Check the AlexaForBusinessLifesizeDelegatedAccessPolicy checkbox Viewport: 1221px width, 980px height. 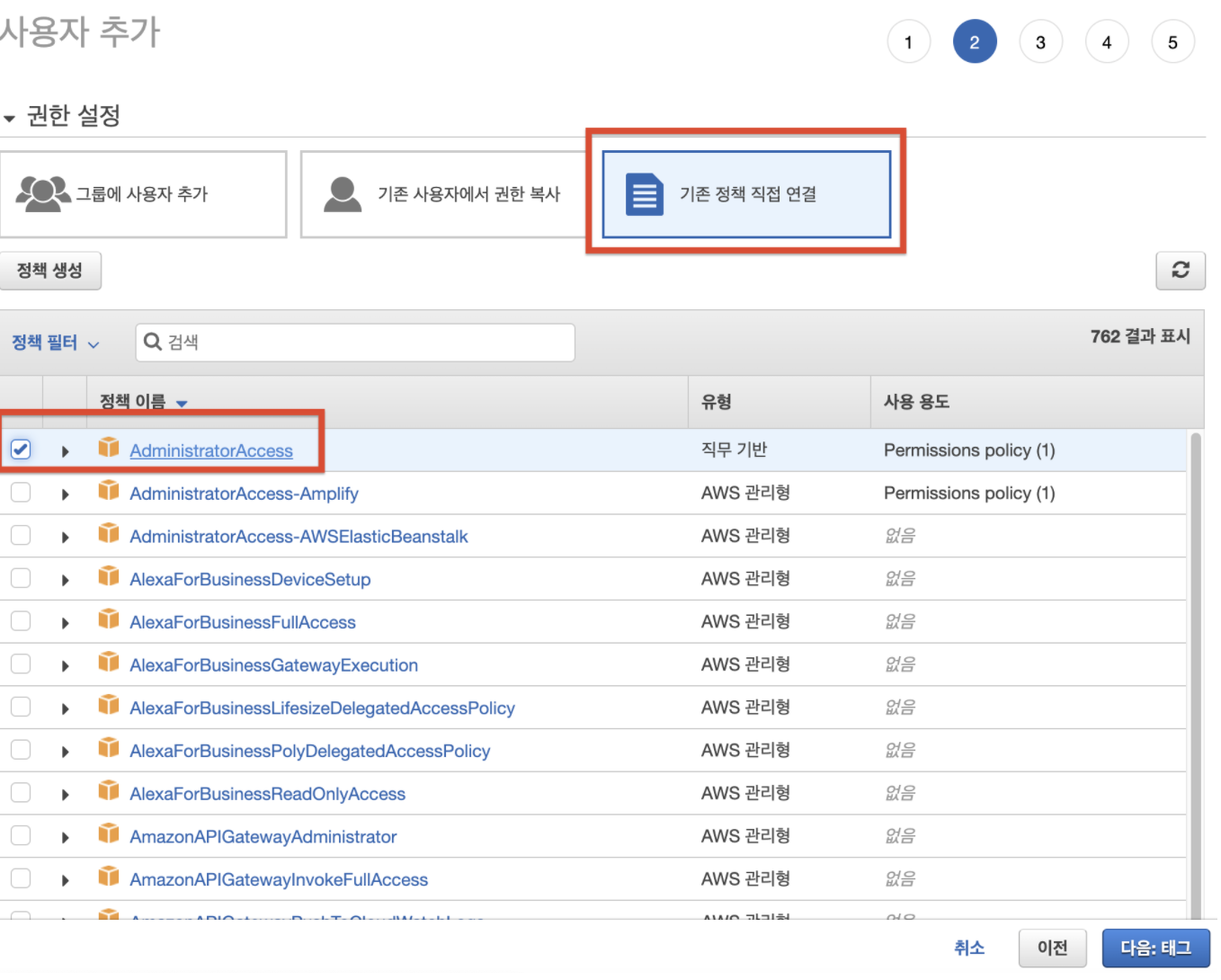click(x=21, y=707)
